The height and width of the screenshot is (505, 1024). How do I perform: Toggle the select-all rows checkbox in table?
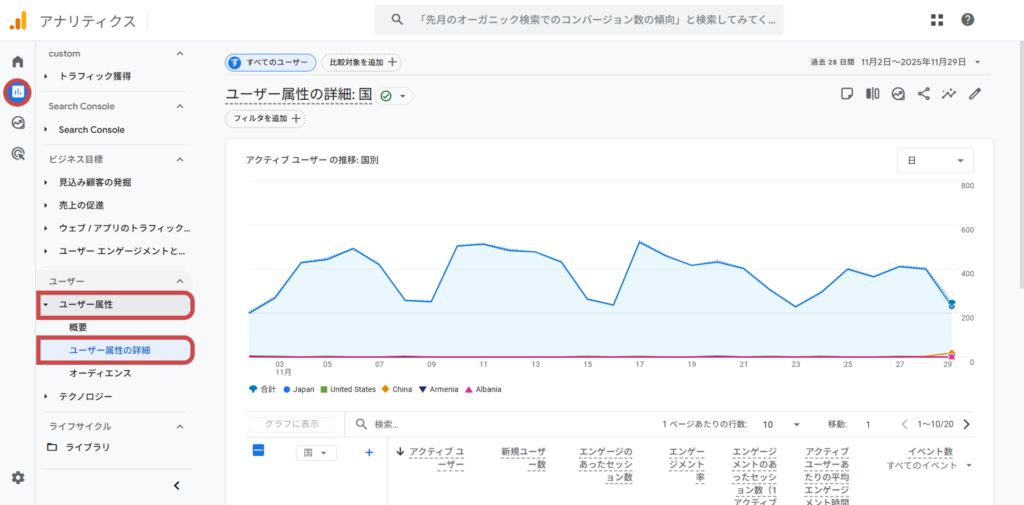coord(258,452)
